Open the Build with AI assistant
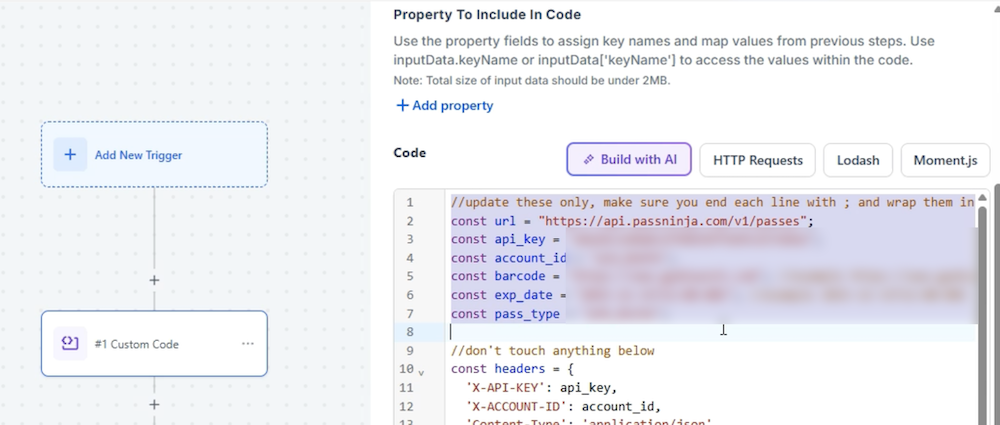Image resolution: width=1000 pixels, height=425 pixels. pyautogui.click(x=630, y=159)
